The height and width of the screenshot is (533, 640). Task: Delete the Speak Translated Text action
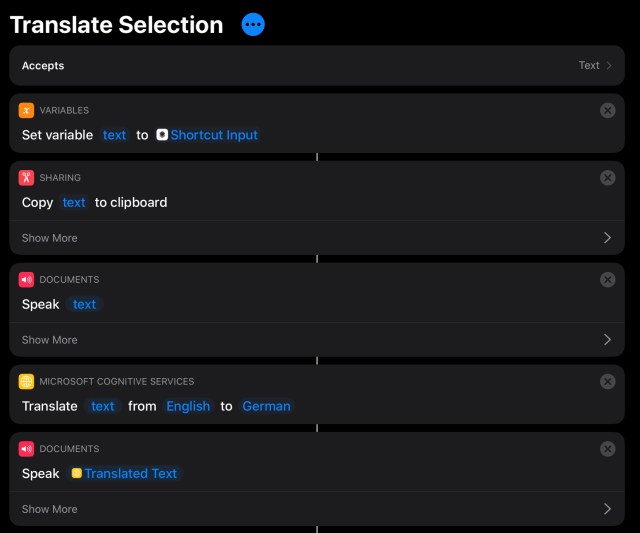click(607, 449)
